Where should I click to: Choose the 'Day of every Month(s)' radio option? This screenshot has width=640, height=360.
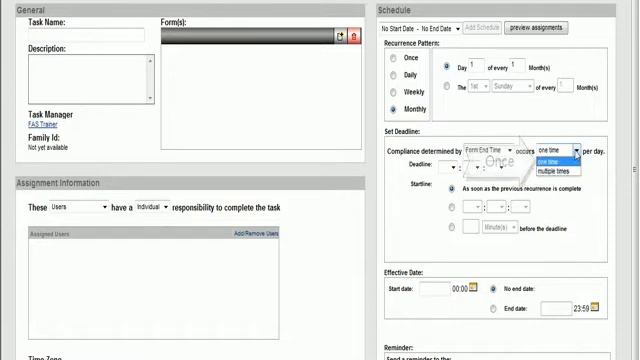(447, 67)
